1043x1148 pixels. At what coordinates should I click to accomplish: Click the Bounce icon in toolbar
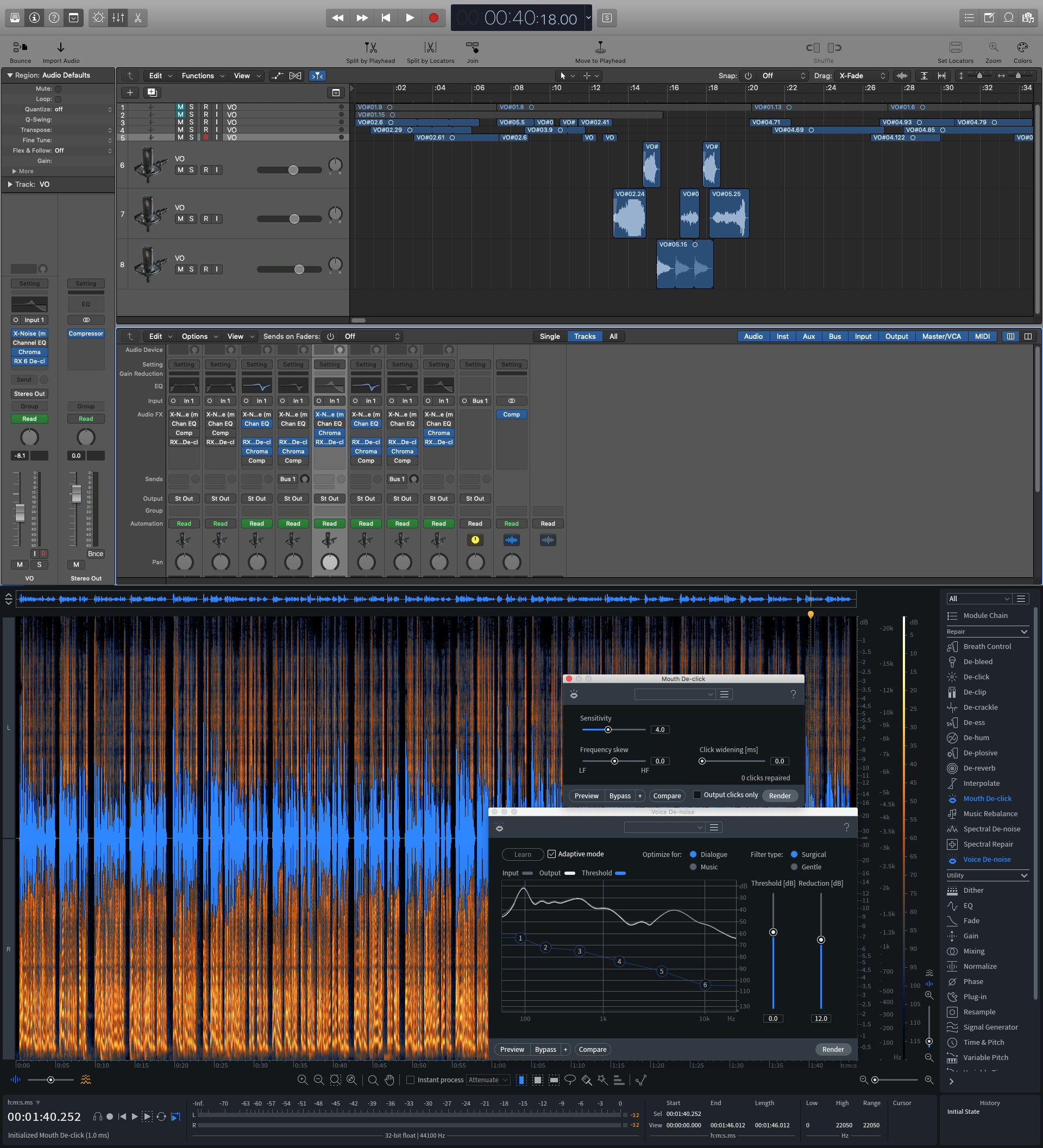coord(20,47)
